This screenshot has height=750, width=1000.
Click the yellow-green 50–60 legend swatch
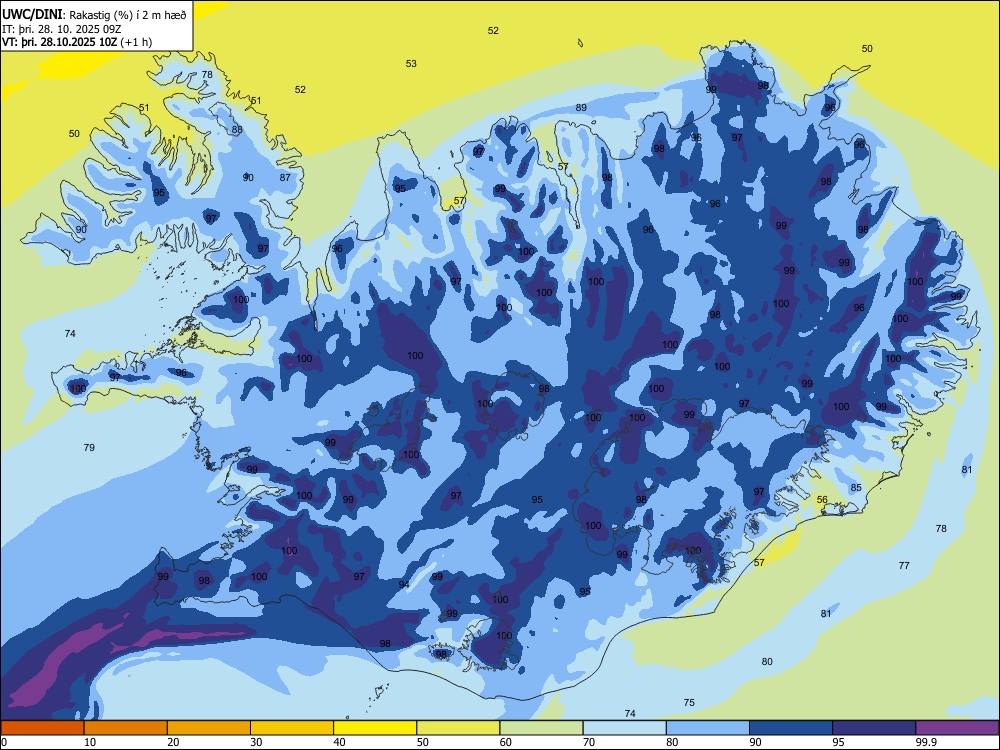[459, 728]
